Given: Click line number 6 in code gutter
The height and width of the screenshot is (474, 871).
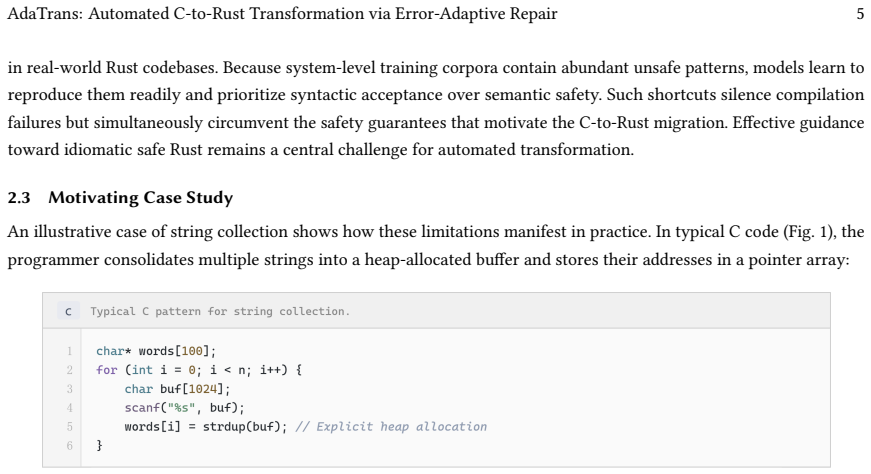Looking at the screenshot, I should tap(69, 446).
